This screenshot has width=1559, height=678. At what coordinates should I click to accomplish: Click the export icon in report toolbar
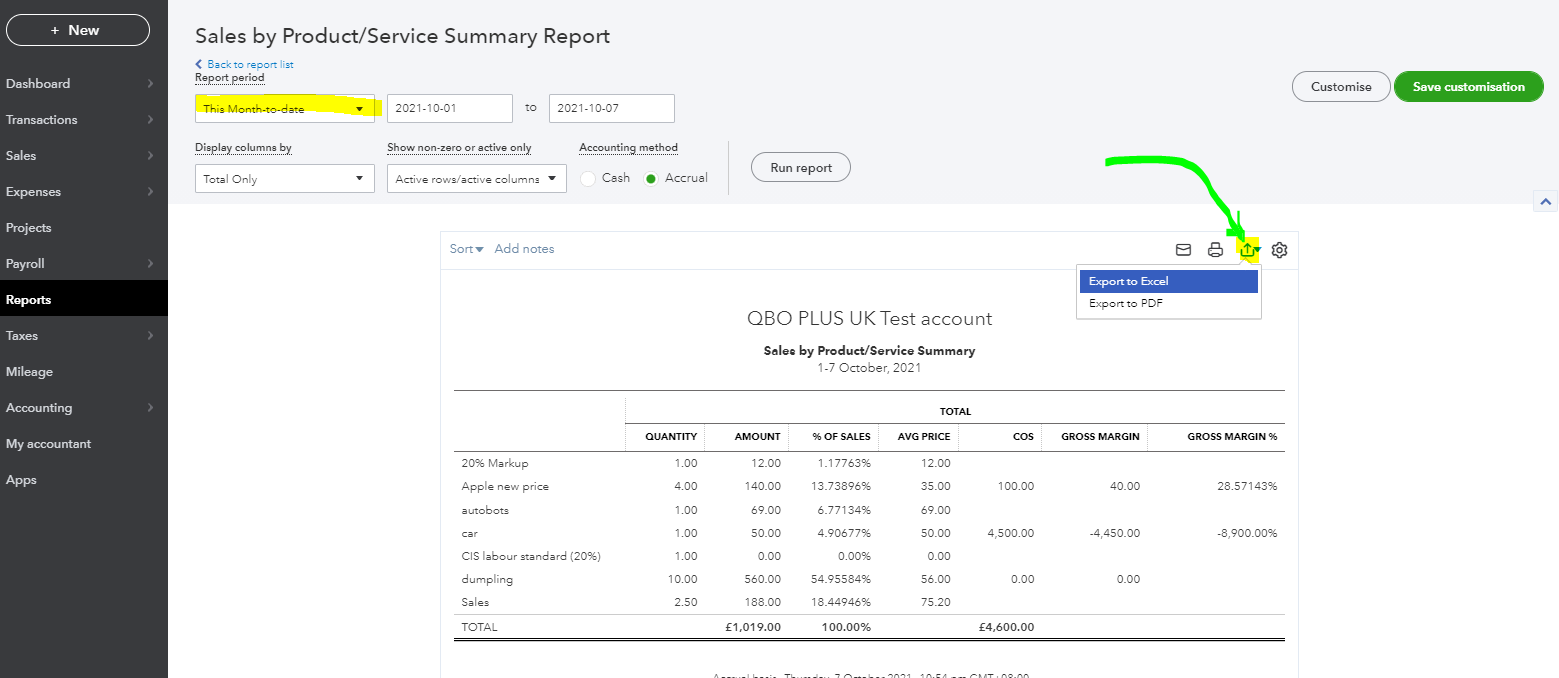pyautogui.click(x=1247, y=250)
